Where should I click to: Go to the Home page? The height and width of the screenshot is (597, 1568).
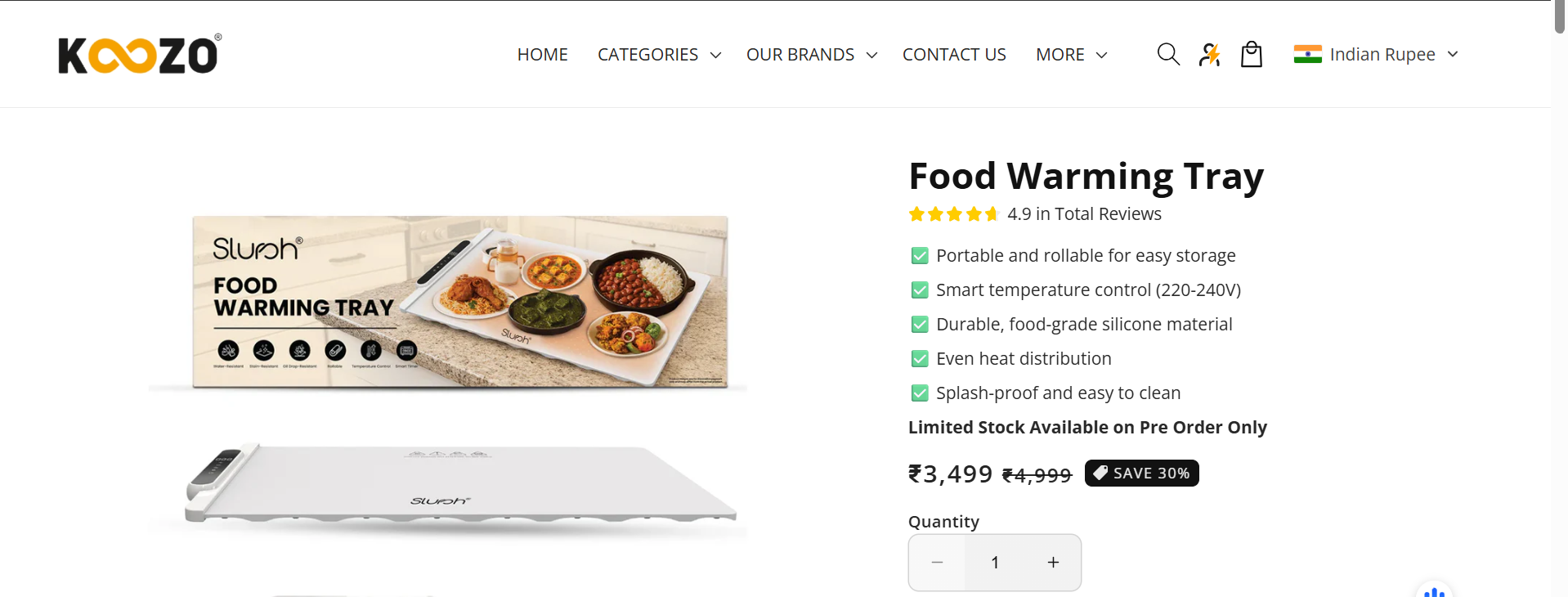pos(542,55)
